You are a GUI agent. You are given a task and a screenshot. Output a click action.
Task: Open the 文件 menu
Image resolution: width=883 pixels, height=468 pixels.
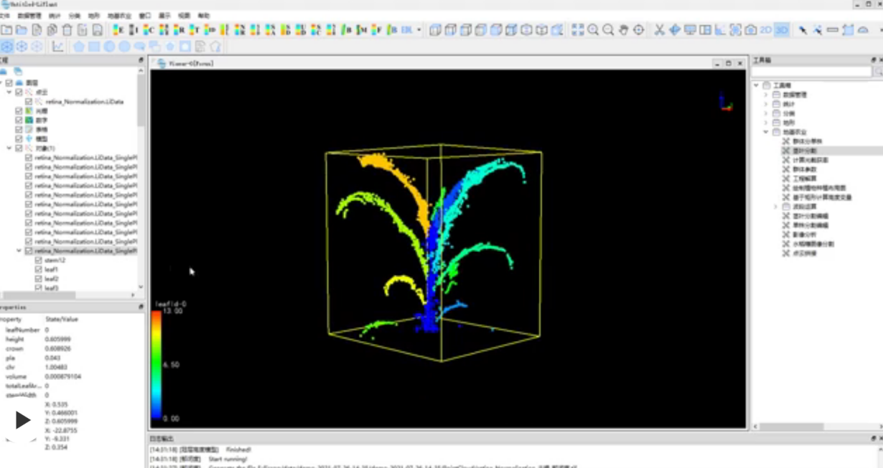tap(5, 15)
